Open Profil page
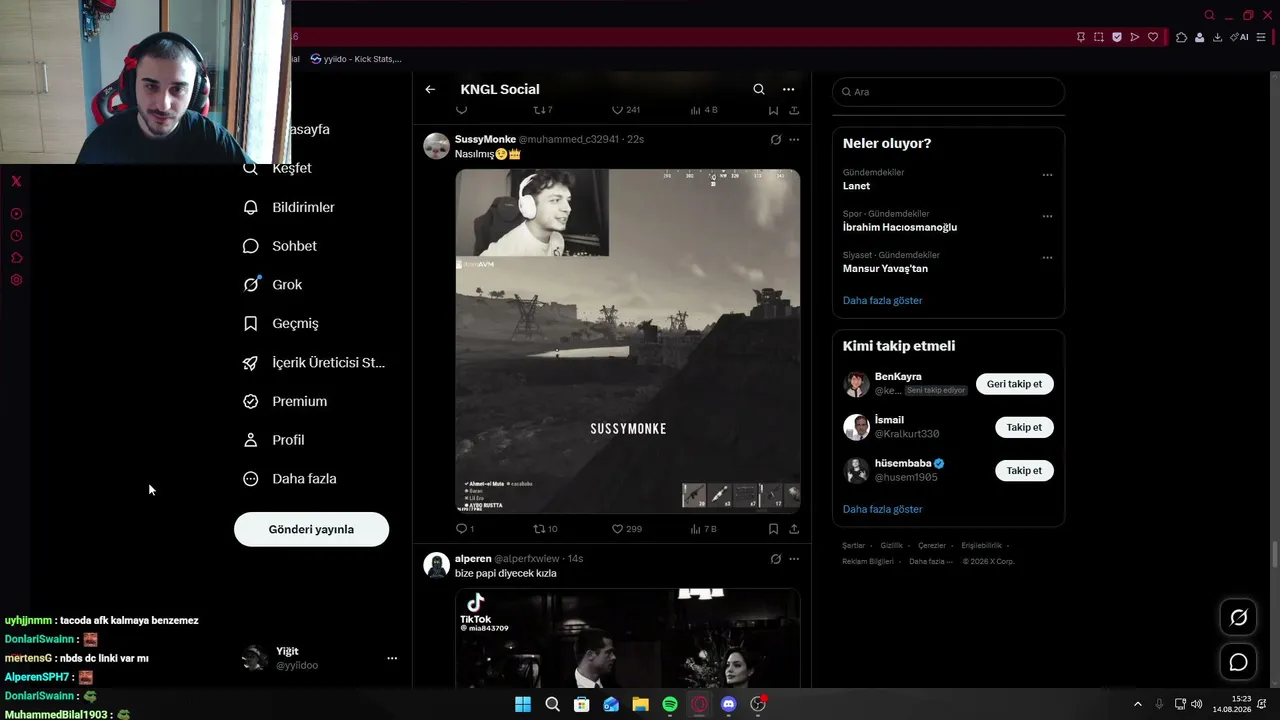 click(274, 440)
